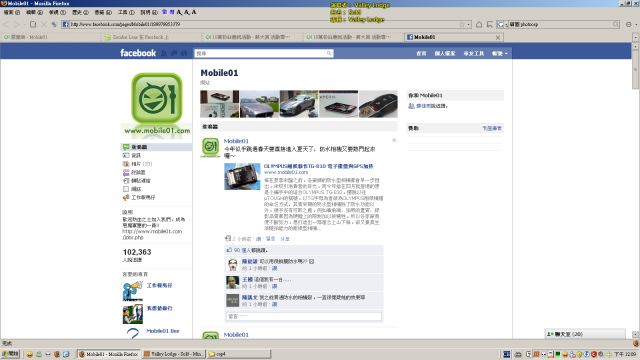The height and width of the screenshot is (360, 640).
Task: Click the Firefox back arrow button
Action: [x=7, y=24]
